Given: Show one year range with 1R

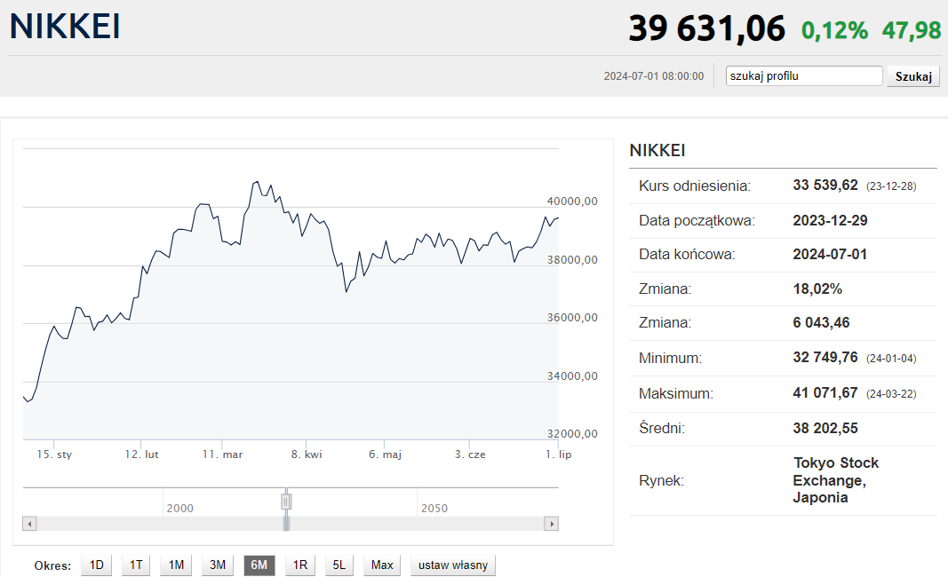Looking at the screenshot, I should (x=300, y=565).
